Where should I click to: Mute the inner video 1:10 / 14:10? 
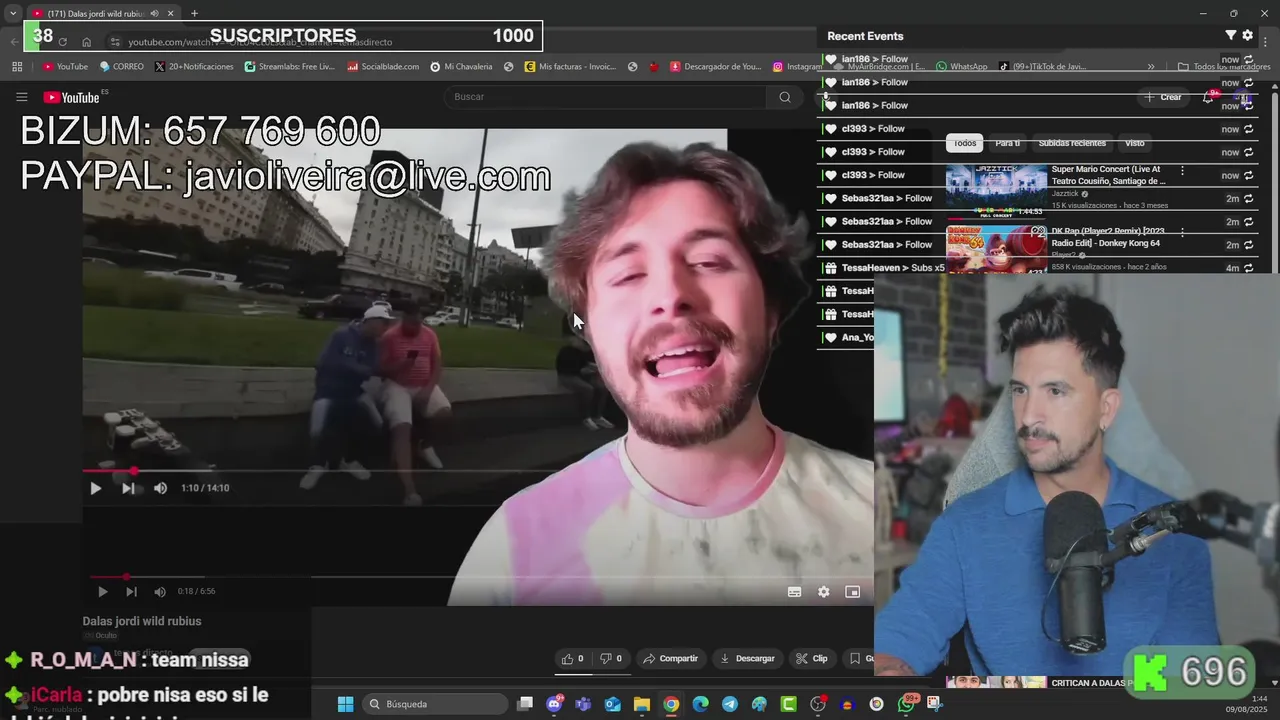click(x=160, y=488)
